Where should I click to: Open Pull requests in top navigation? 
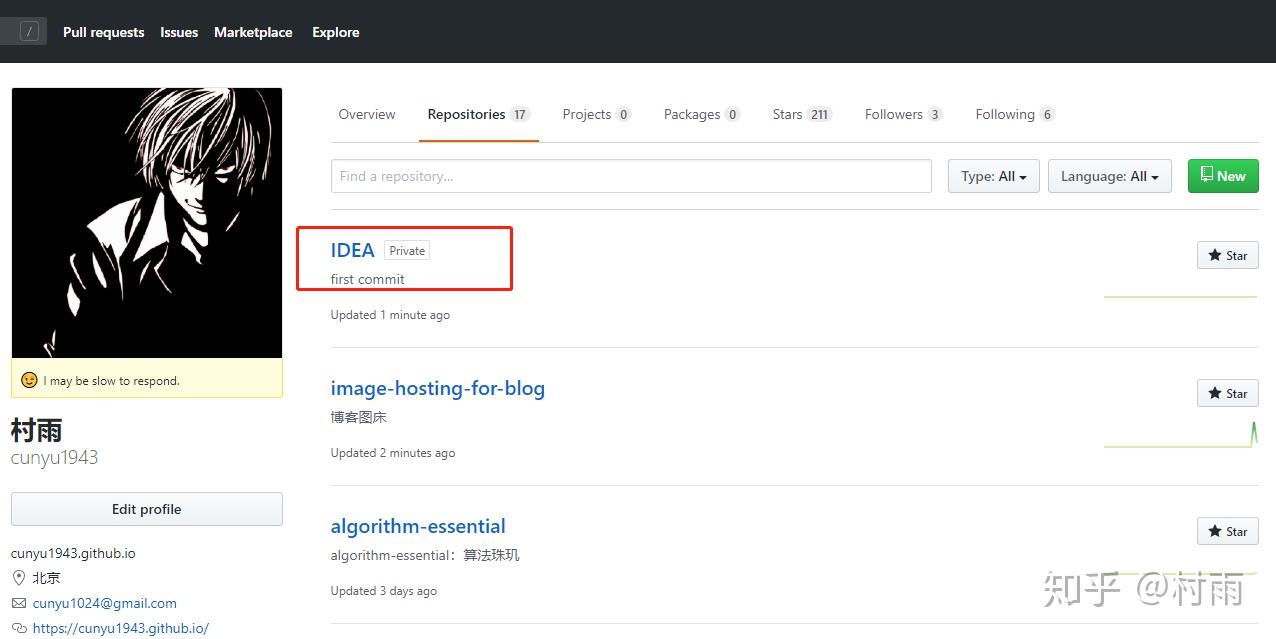(x=103, y=32)
